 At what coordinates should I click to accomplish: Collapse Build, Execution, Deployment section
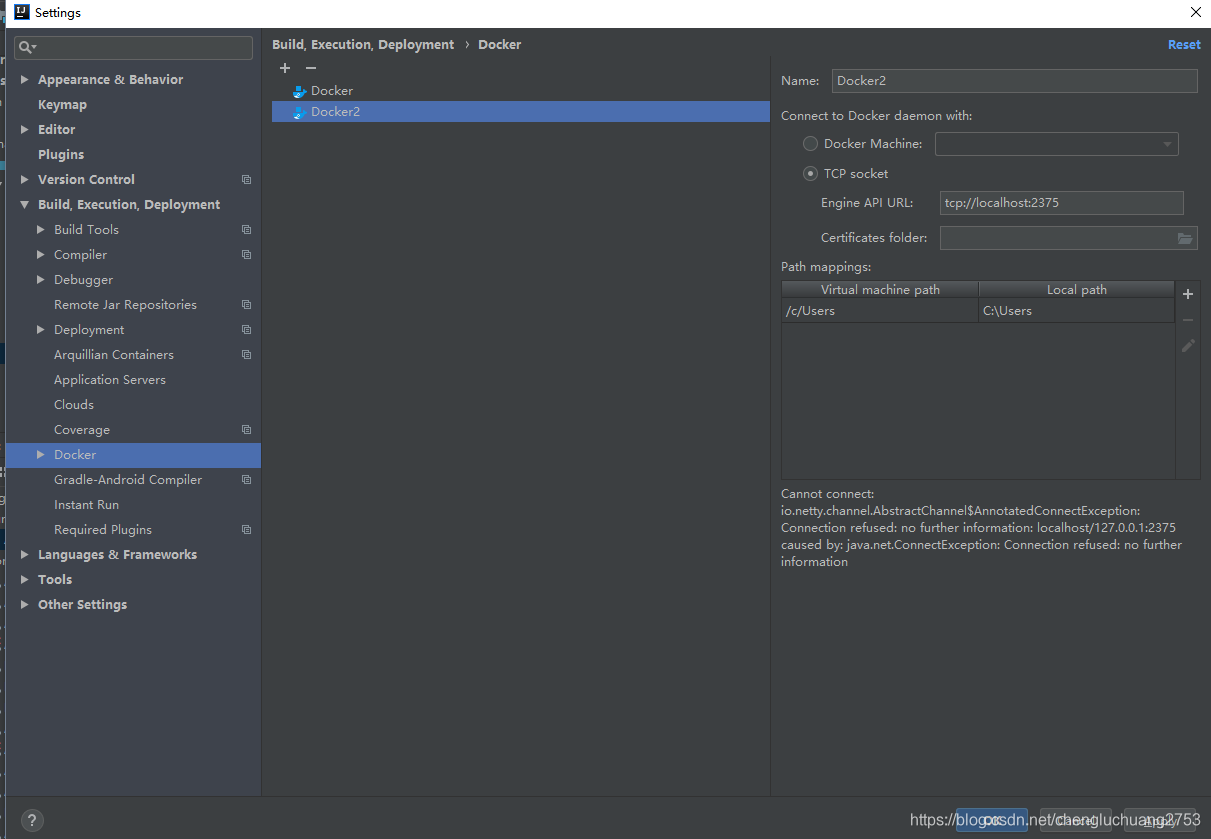point(25,205)
